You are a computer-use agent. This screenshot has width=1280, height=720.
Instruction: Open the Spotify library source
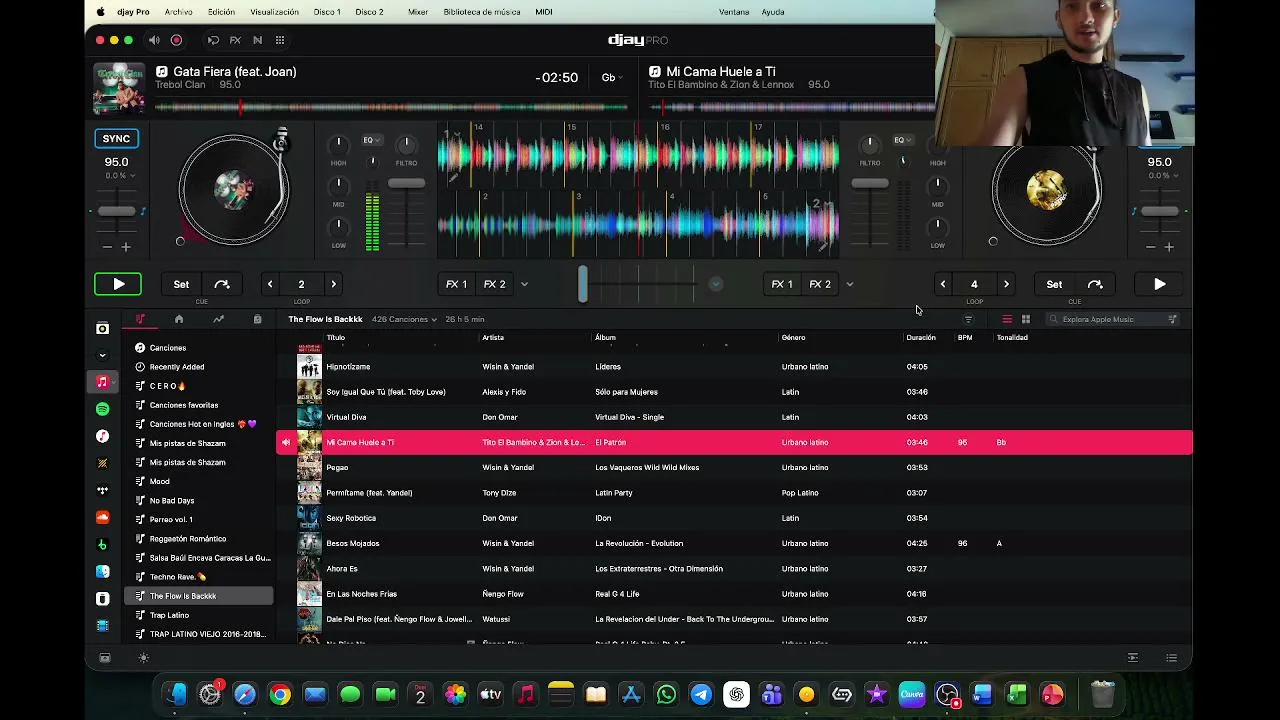pos(102,409)
